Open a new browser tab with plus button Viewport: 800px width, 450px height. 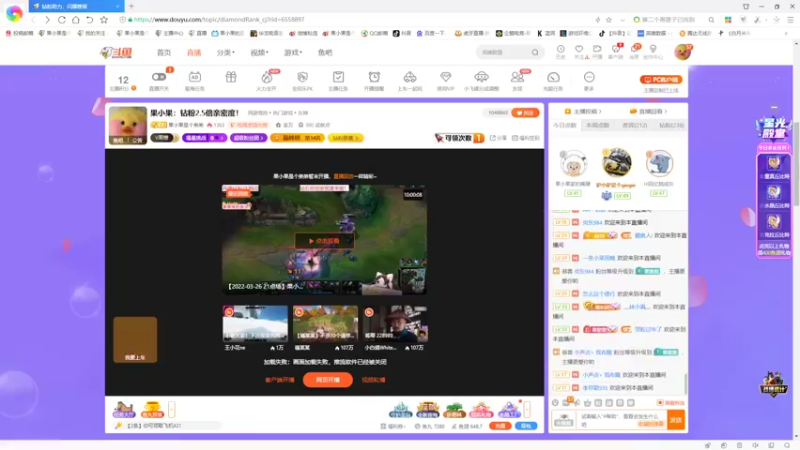[131, 6]
